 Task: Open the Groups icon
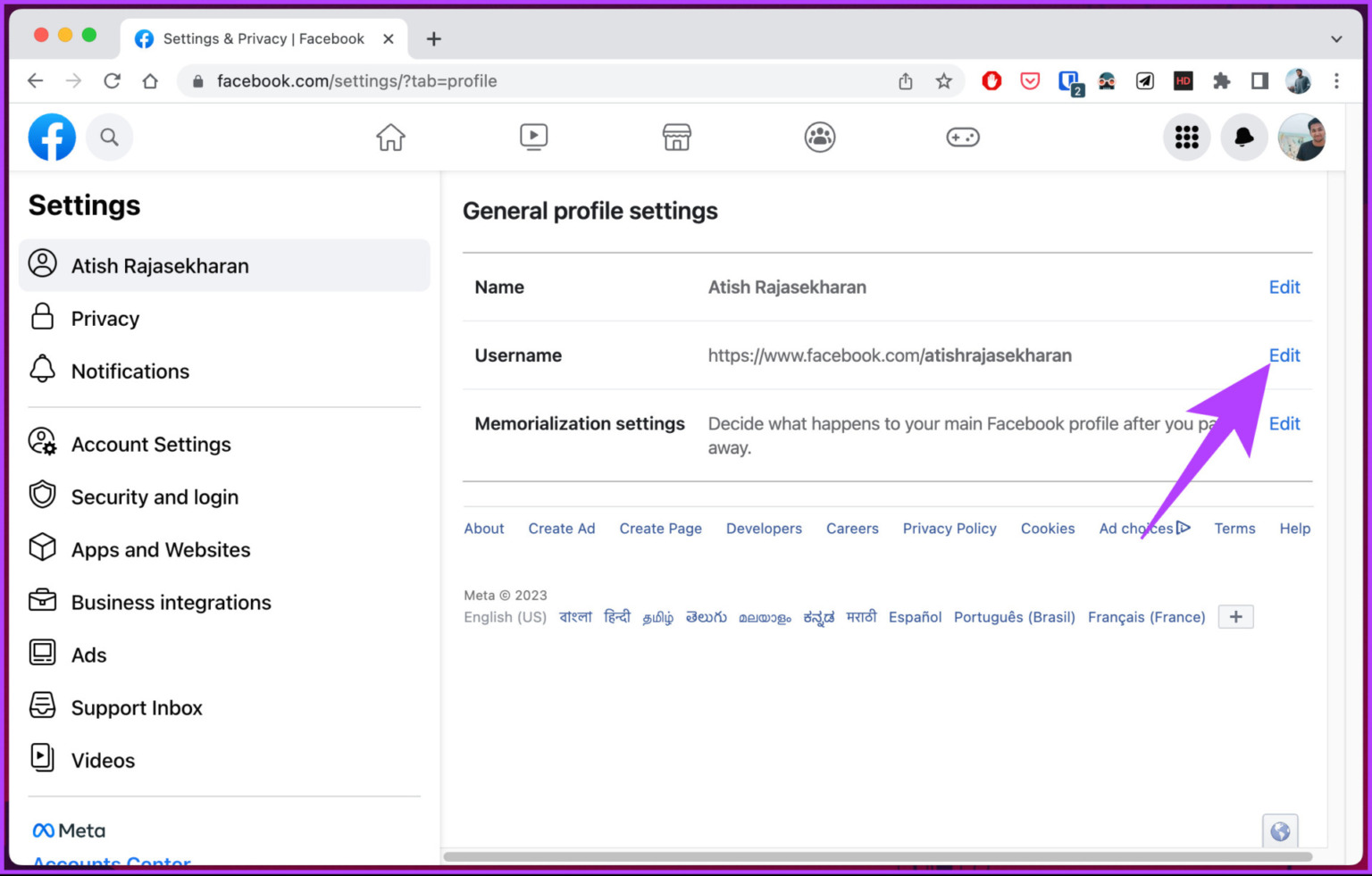pos(819,137)
